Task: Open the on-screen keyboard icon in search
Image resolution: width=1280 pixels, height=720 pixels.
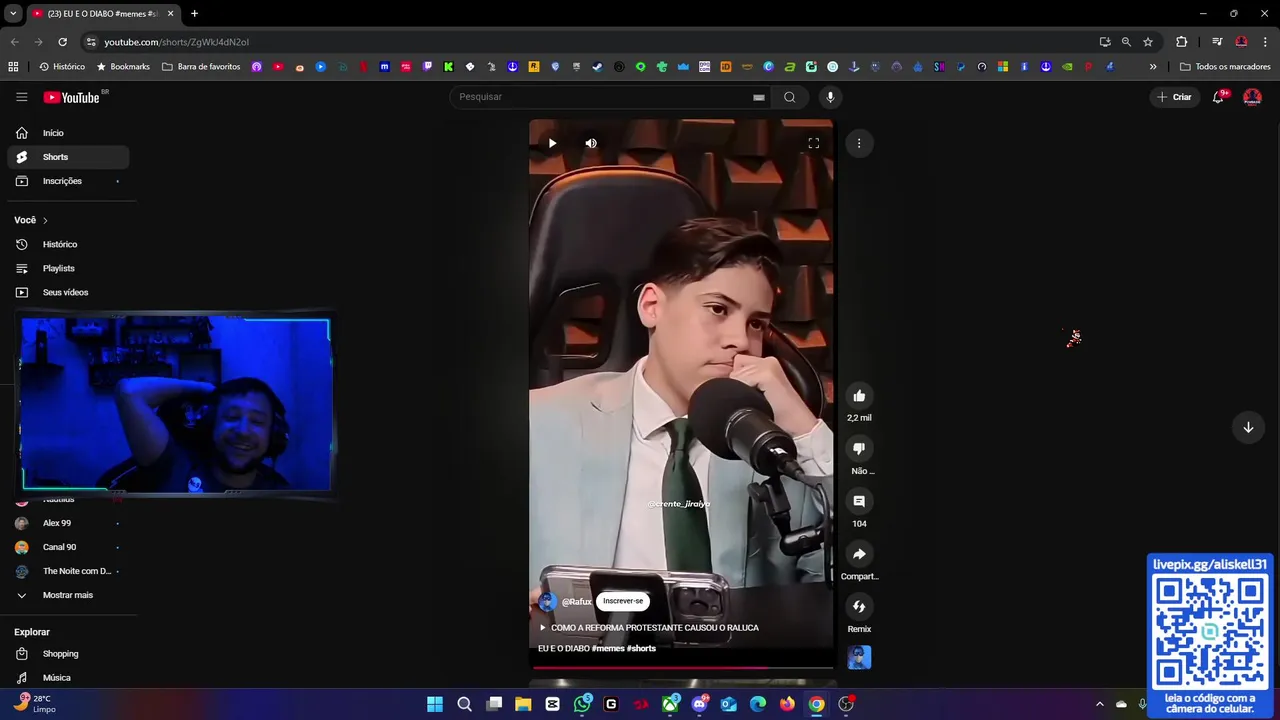Action: tap(759, 97)
